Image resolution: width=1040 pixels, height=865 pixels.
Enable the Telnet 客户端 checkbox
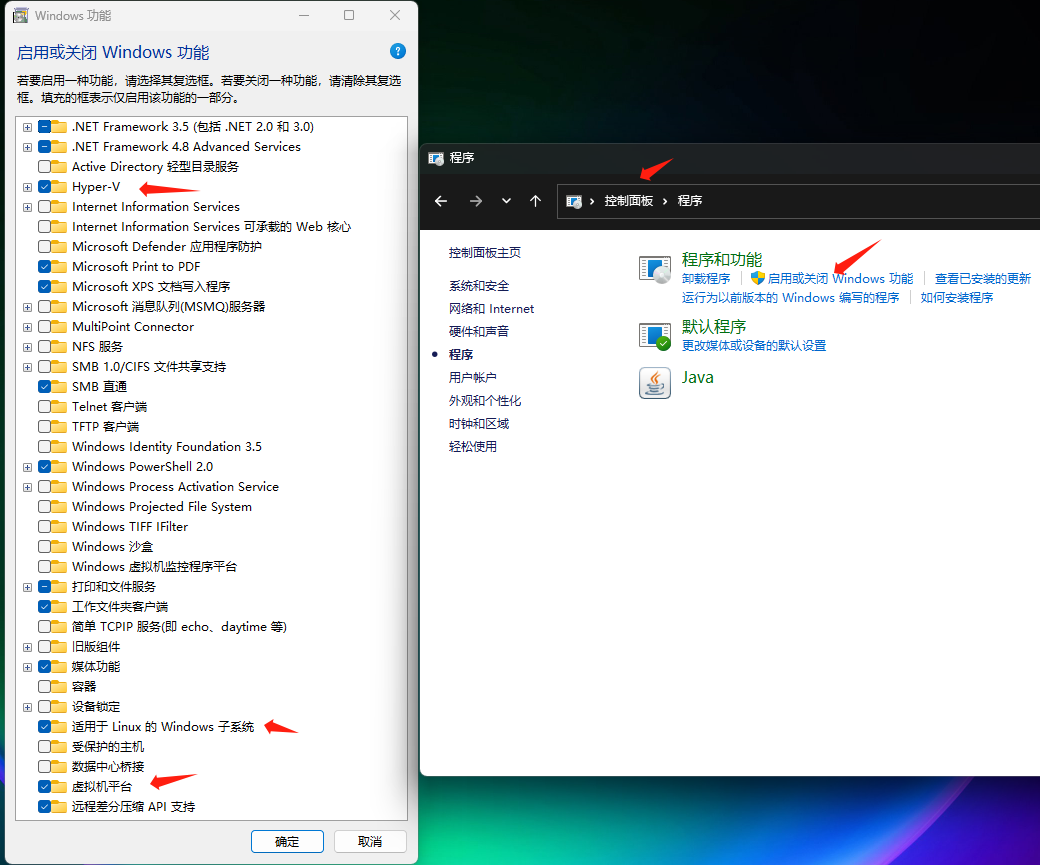click(x=44, y=407)
